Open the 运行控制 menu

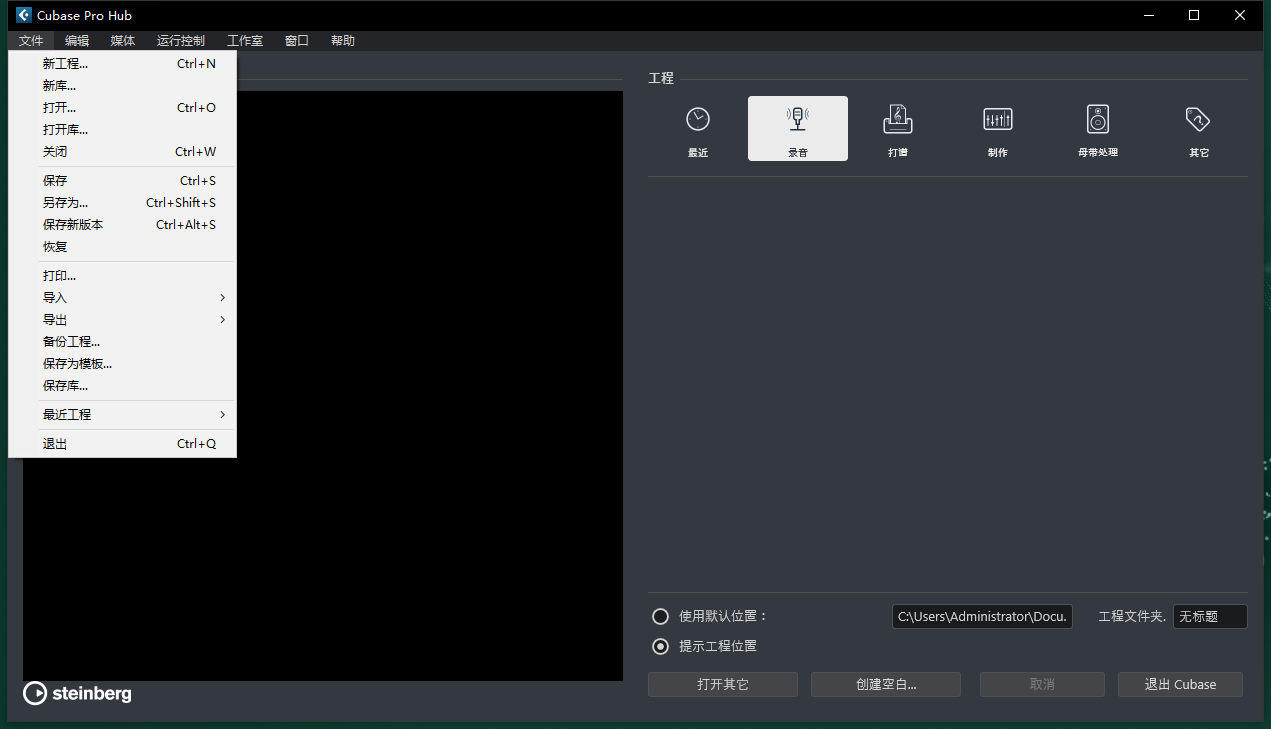pyautogui.click(x=181, y=41)
